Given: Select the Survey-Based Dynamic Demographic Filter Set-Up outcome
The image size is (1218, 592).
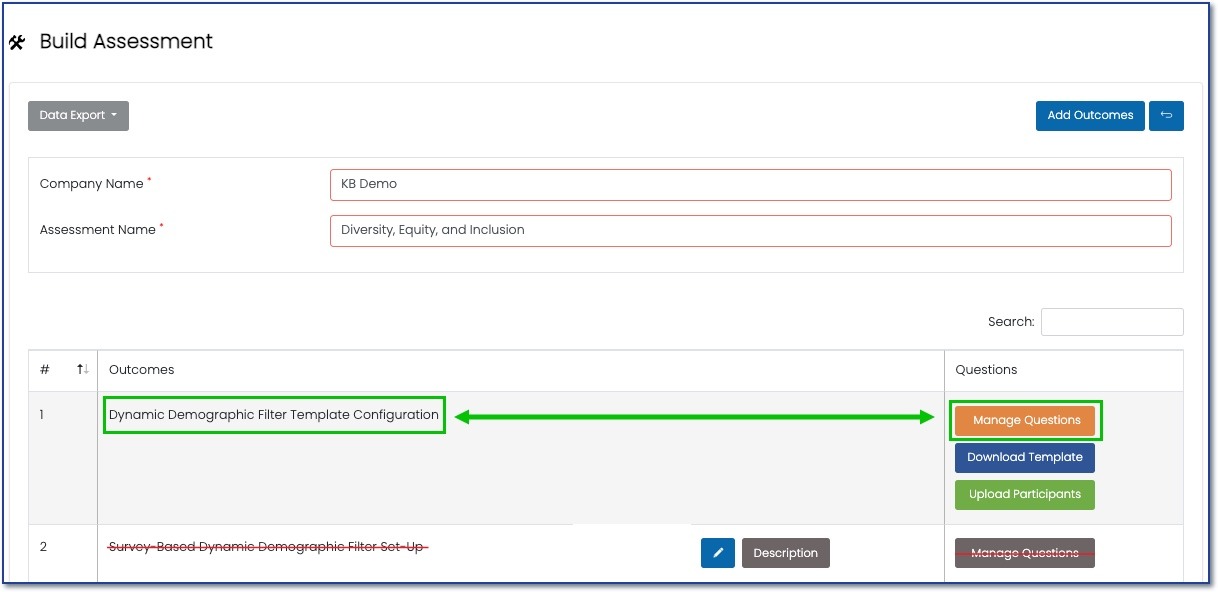Looking at the screenshot, I should (x=268, y=547).
